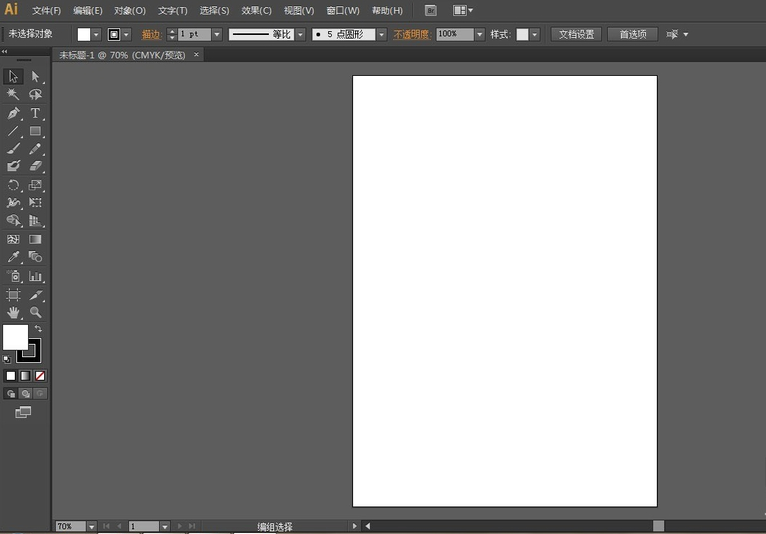Select the Zoom magnifier tool
This screenshot has height=534, width=766.
point(35,313)
